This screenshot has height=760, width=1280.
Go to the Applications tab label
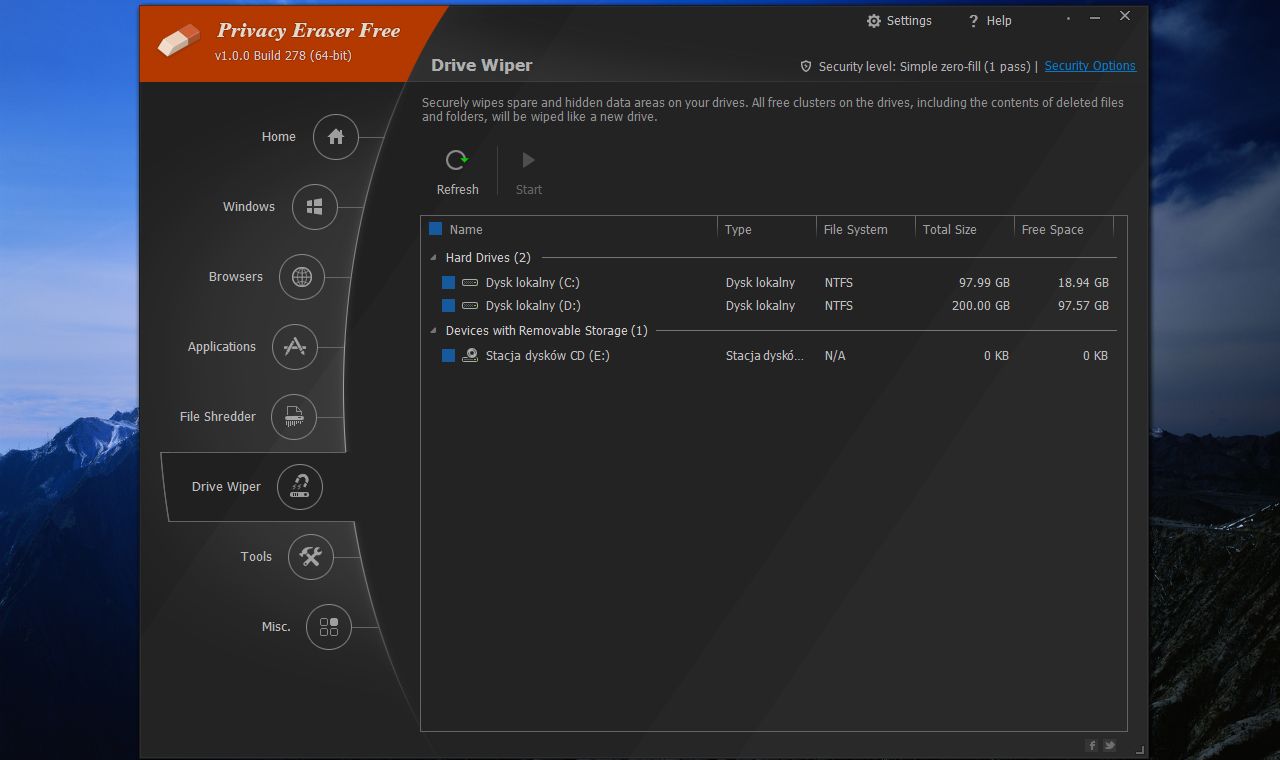[x=222, y=347]
